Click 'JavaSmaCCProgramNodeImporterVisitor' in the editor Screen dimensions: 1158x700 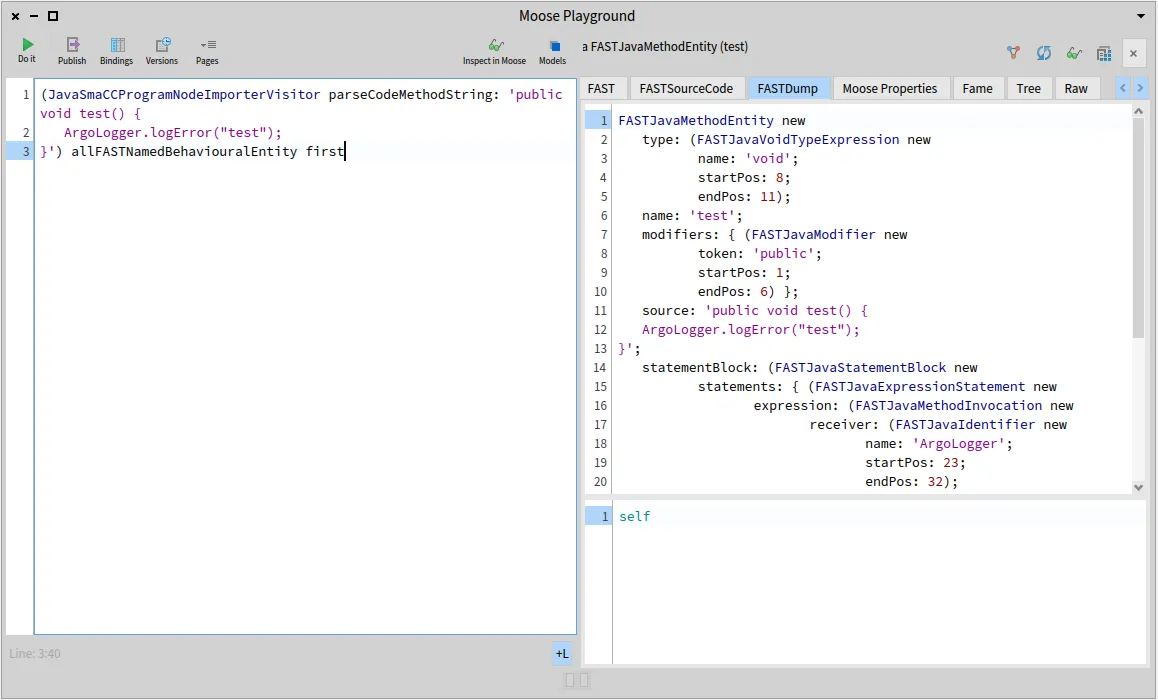click(184, 95)
